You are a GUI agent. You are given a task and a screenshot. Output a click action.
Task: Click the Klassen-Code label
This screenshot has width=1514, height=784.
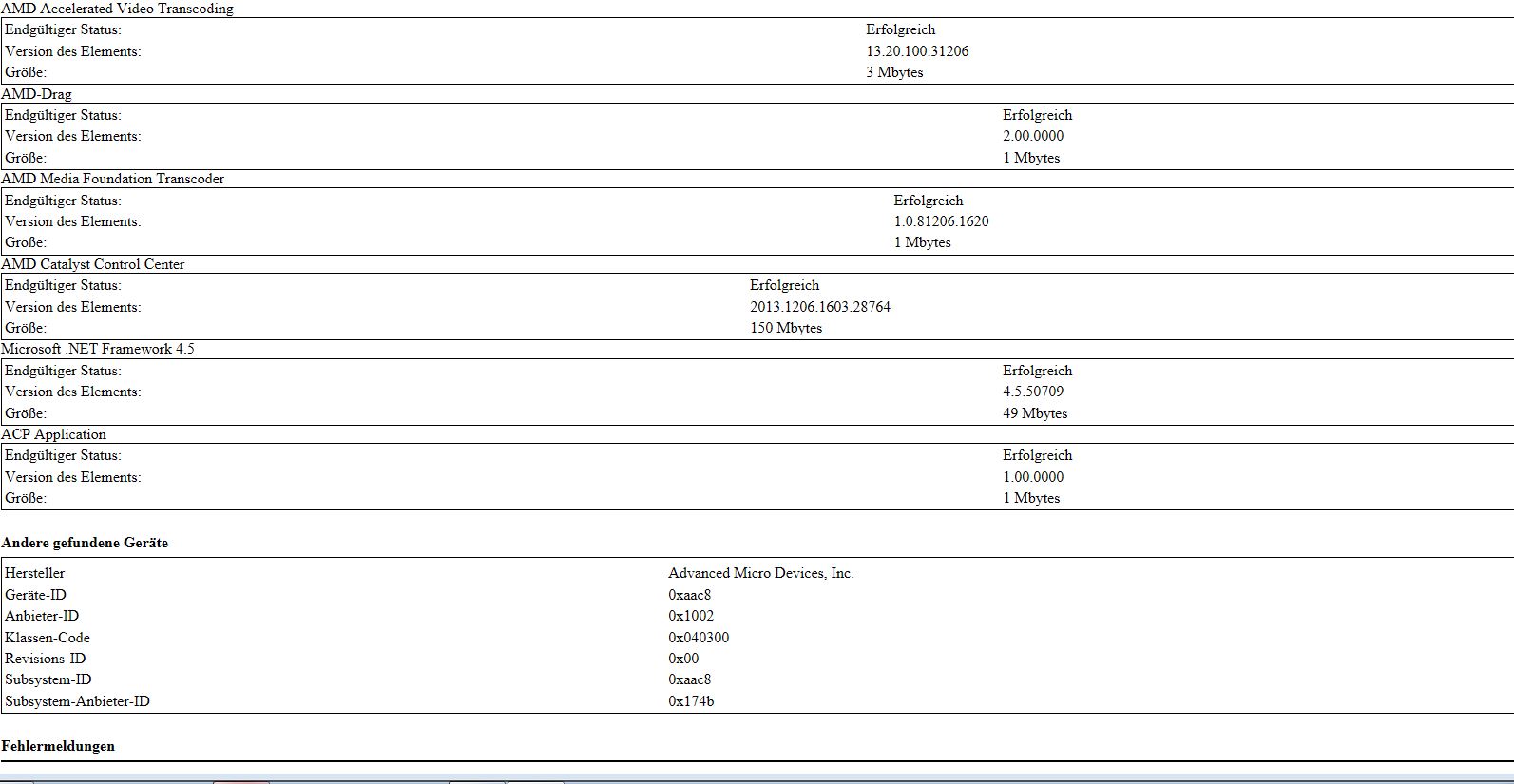point(47,638)
